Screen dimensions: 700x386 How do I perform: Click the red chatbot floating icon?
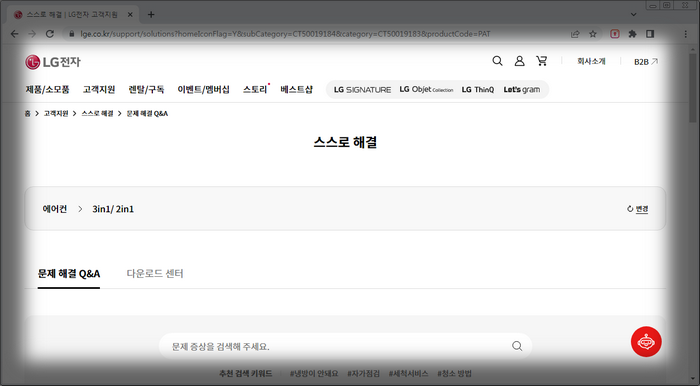pyautogui.click(x=646, y=342)
